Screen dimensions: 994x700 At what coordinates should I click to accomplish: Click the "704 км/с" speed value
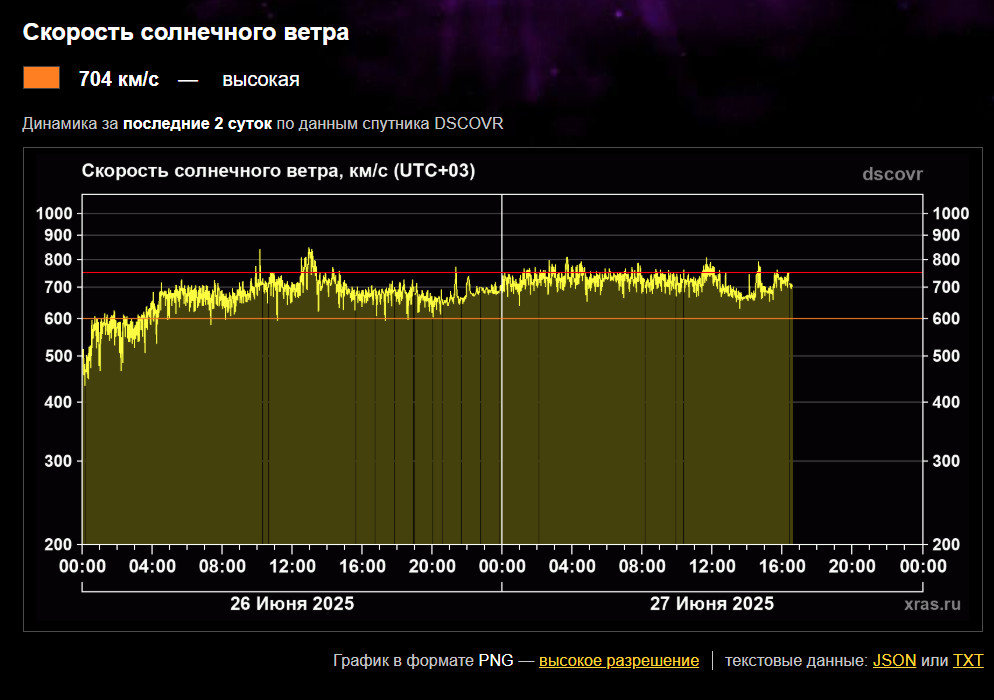tap(118, 80)
